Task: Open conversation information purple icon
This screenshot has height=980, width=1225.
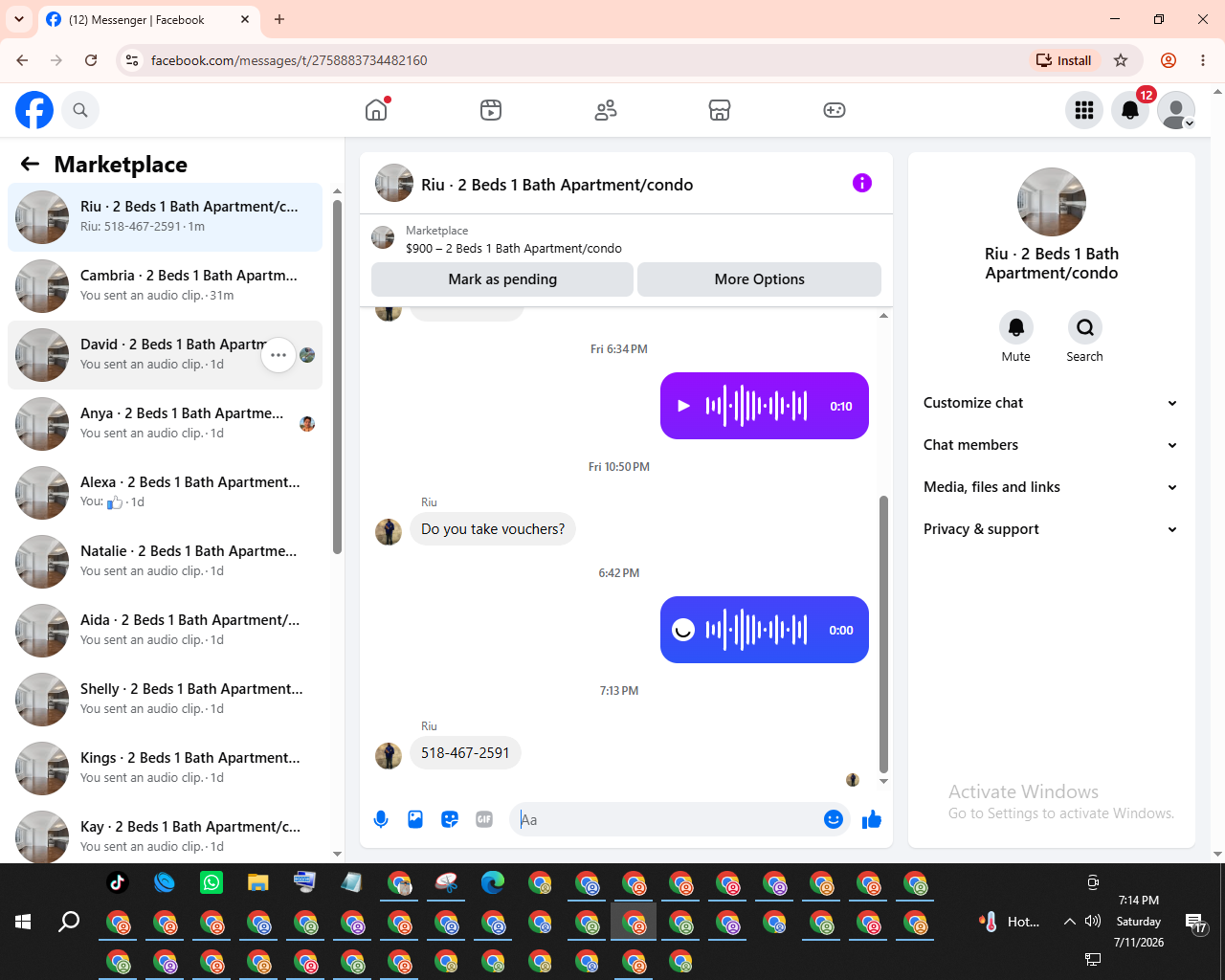Action: coord(862,183)
